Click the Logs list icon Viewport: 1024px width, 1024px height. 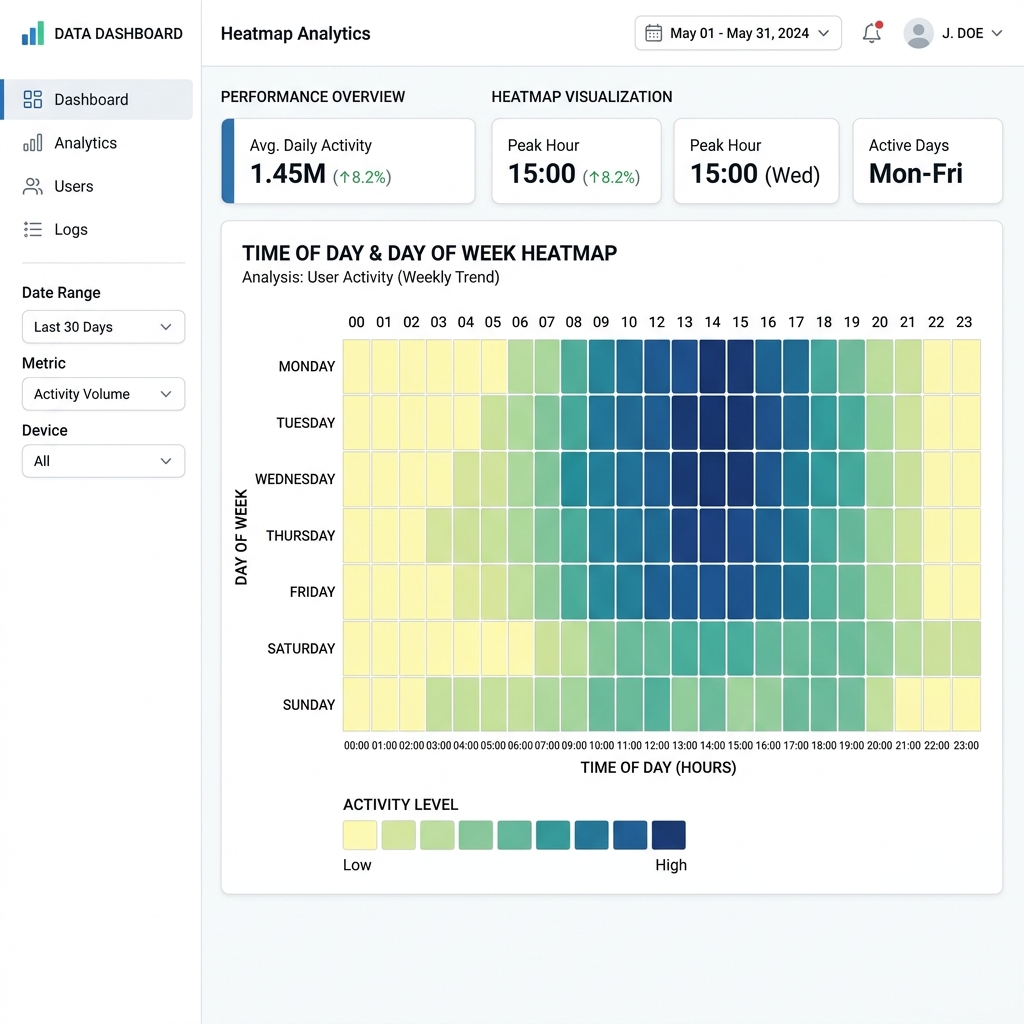[x=33, y=229]
